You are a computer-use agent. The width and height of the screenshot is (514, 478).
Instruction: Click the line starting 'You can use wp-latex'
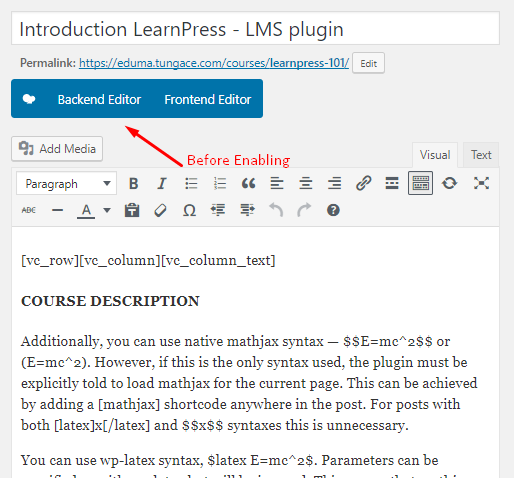pyautogui.click(x=229, y=460)
